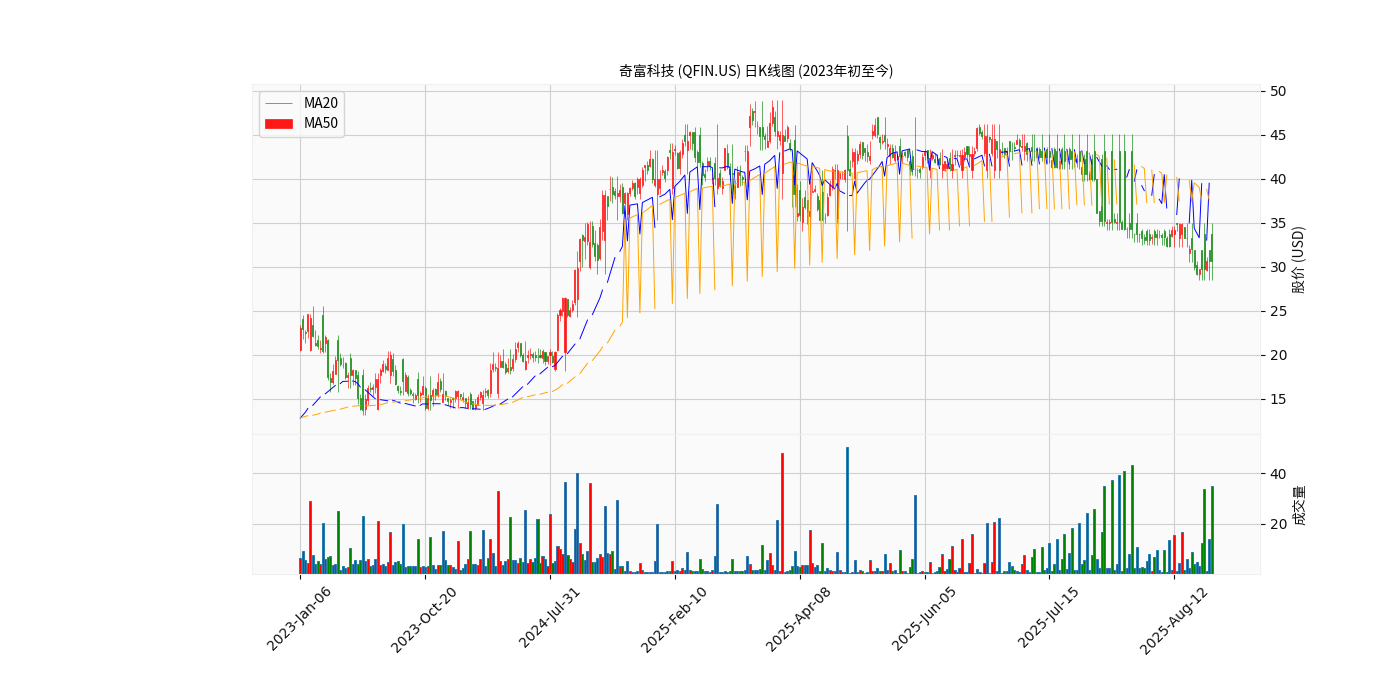Image resolution: width=1400 pixels, height=700 pixels.
Task: Click the 2023-Oct-20 date label
Action: [424, 619]
